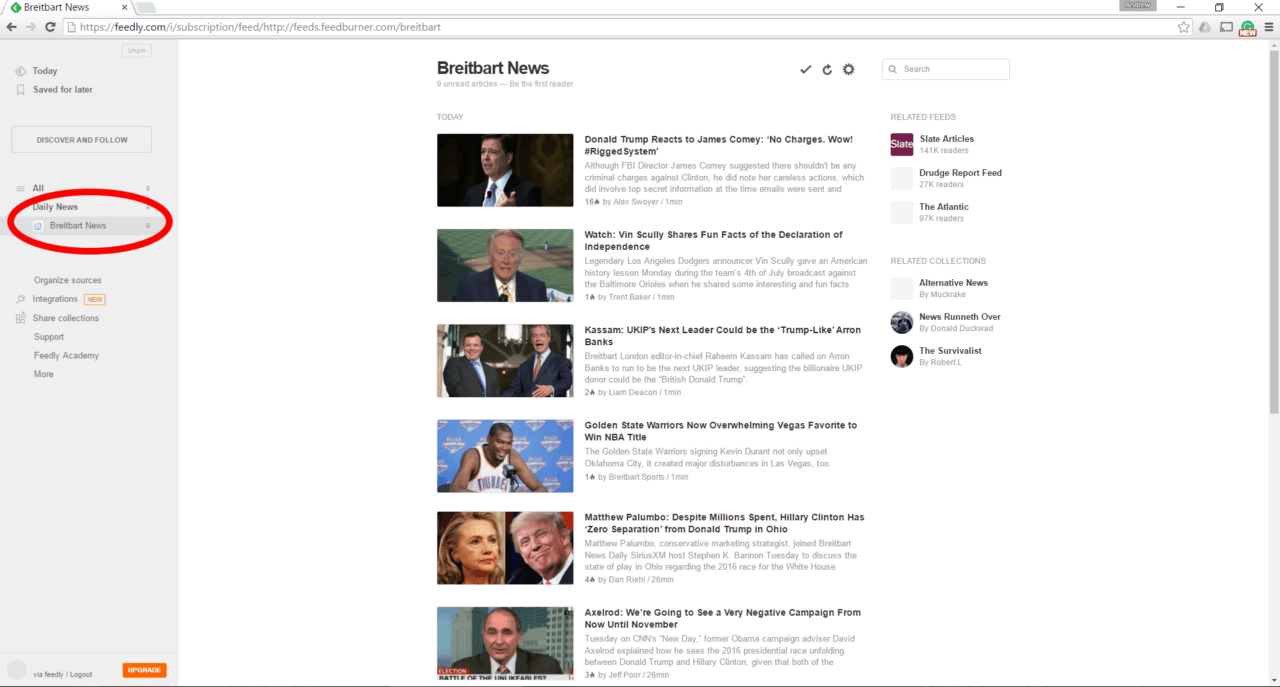Open the Support link
1280x687 pixels.
point(49,337)
